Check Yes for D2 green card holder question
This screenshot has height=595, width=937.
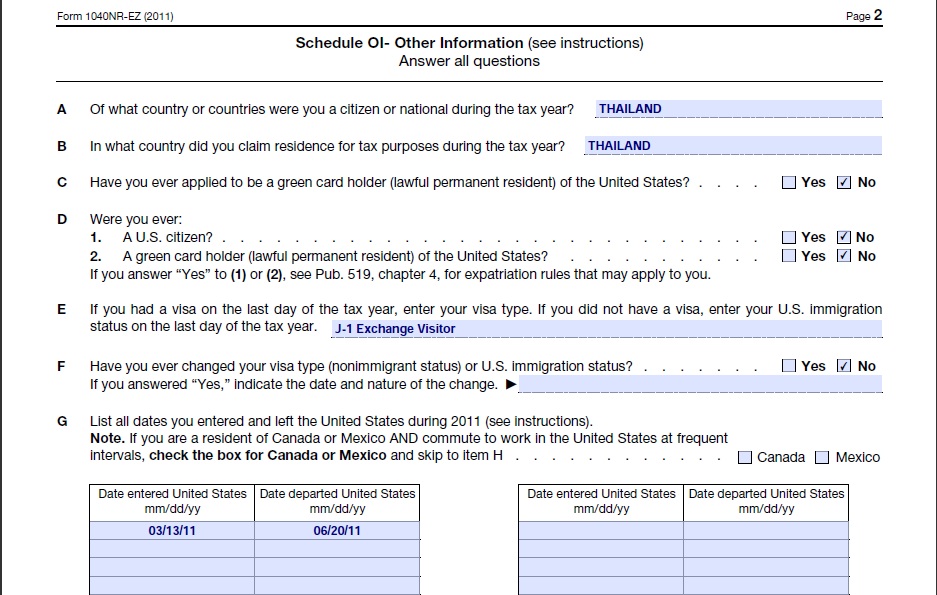click(789, 256)
